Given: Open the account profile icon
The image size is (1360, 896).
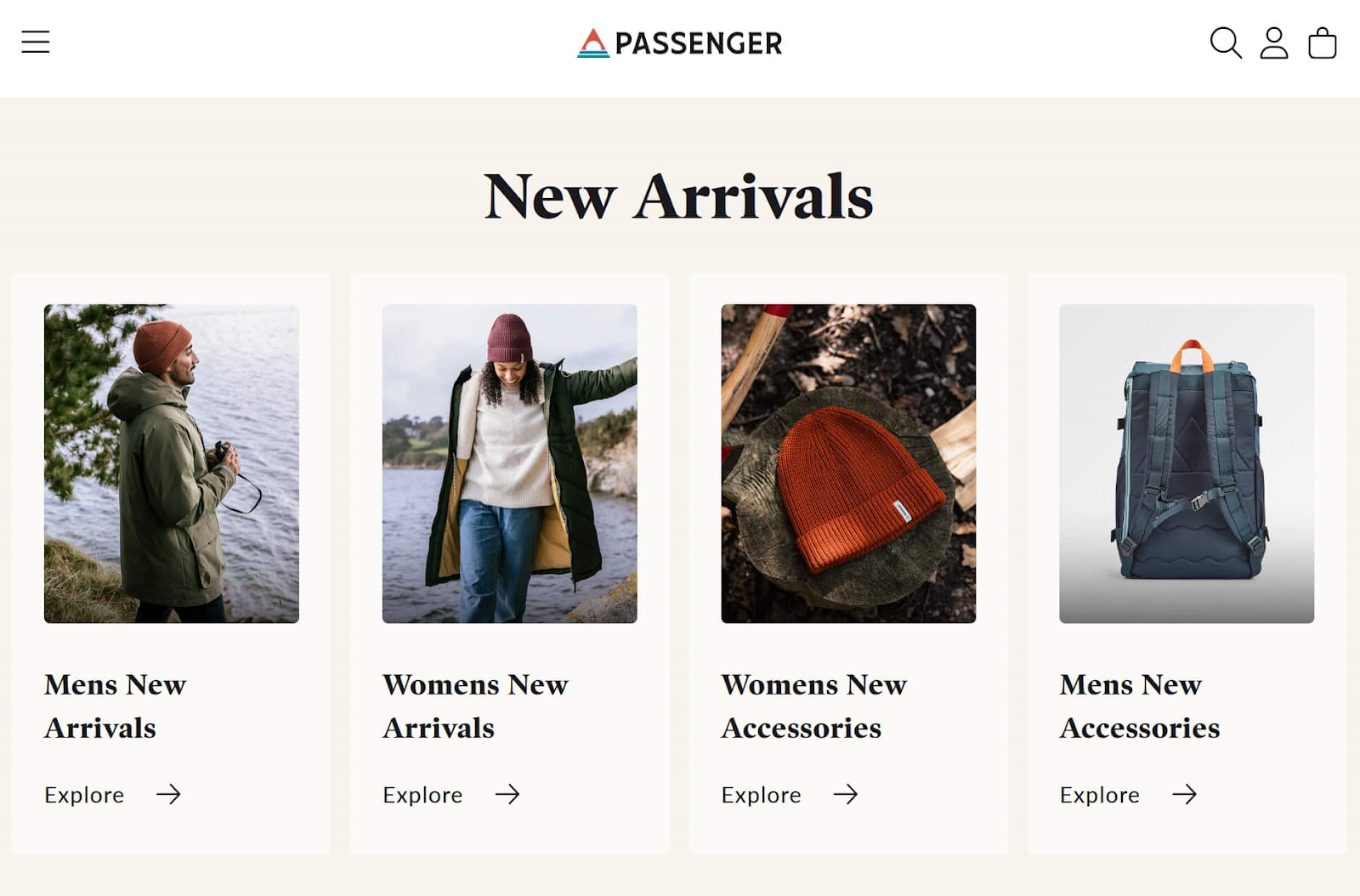Looking at the screenshot, I should (1272, 43).
